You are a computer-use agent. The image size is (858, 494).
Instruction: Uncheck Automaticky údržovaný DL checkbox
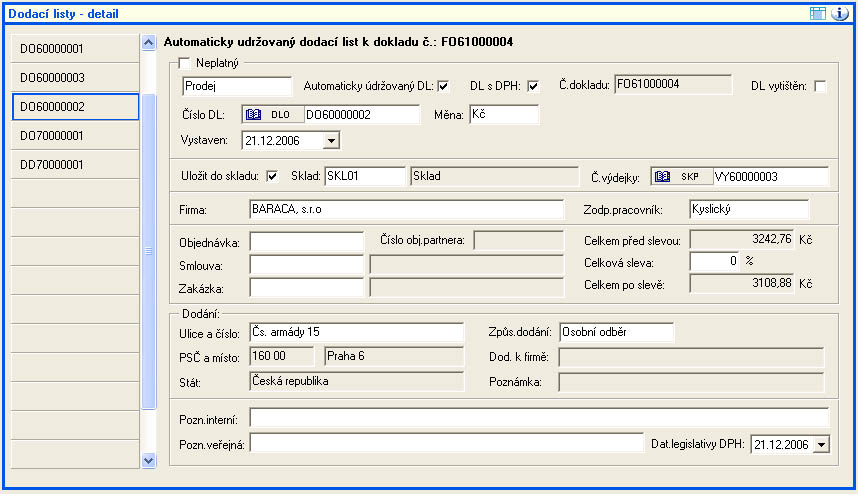443,86
